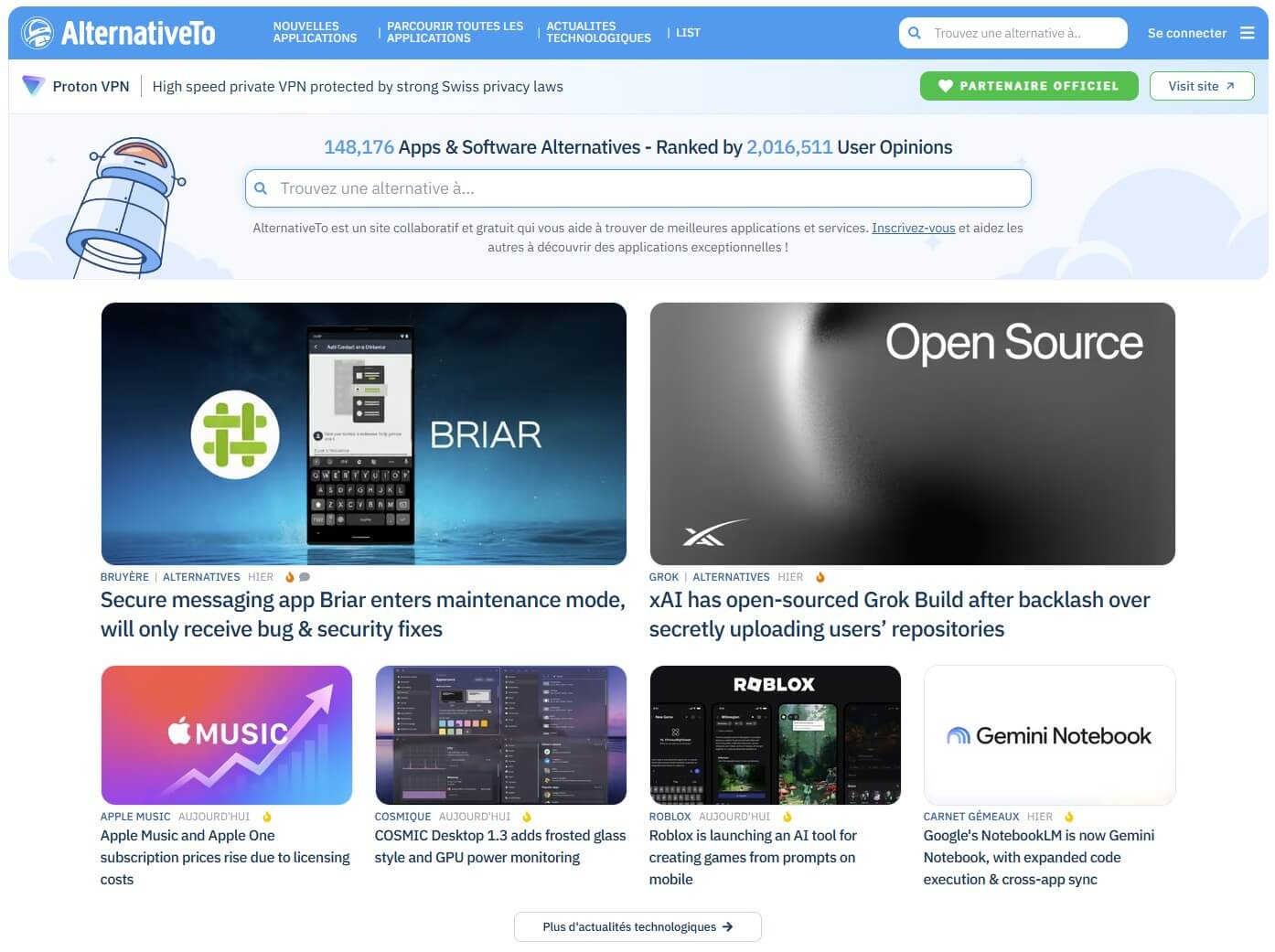Open the Apple Music thumbnail image
This screenshot has height=952, width=1275.
click(x=226, y=735)
